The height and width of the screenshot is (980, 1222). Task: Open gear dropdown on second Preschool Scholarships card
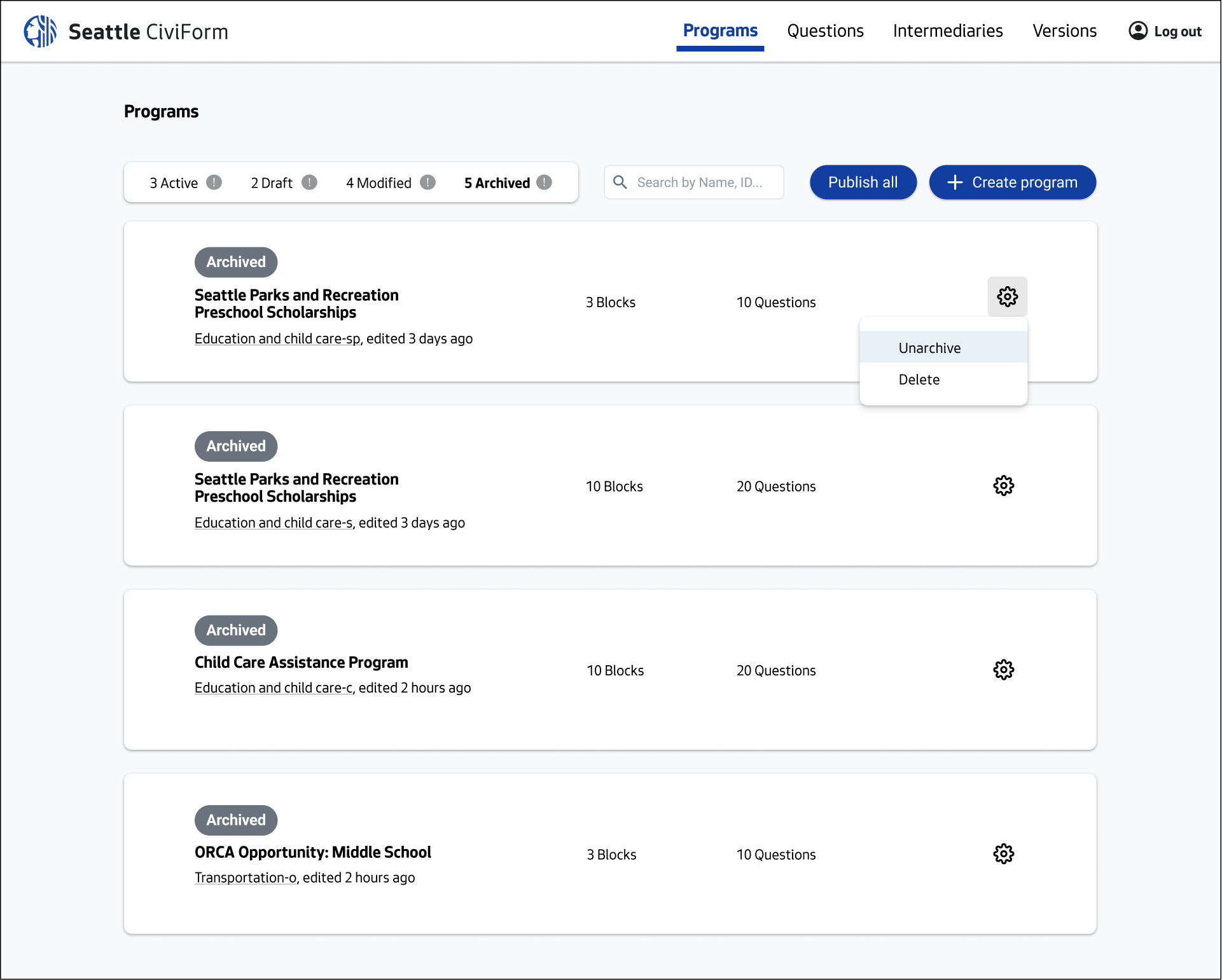(x=1004, y=485)
